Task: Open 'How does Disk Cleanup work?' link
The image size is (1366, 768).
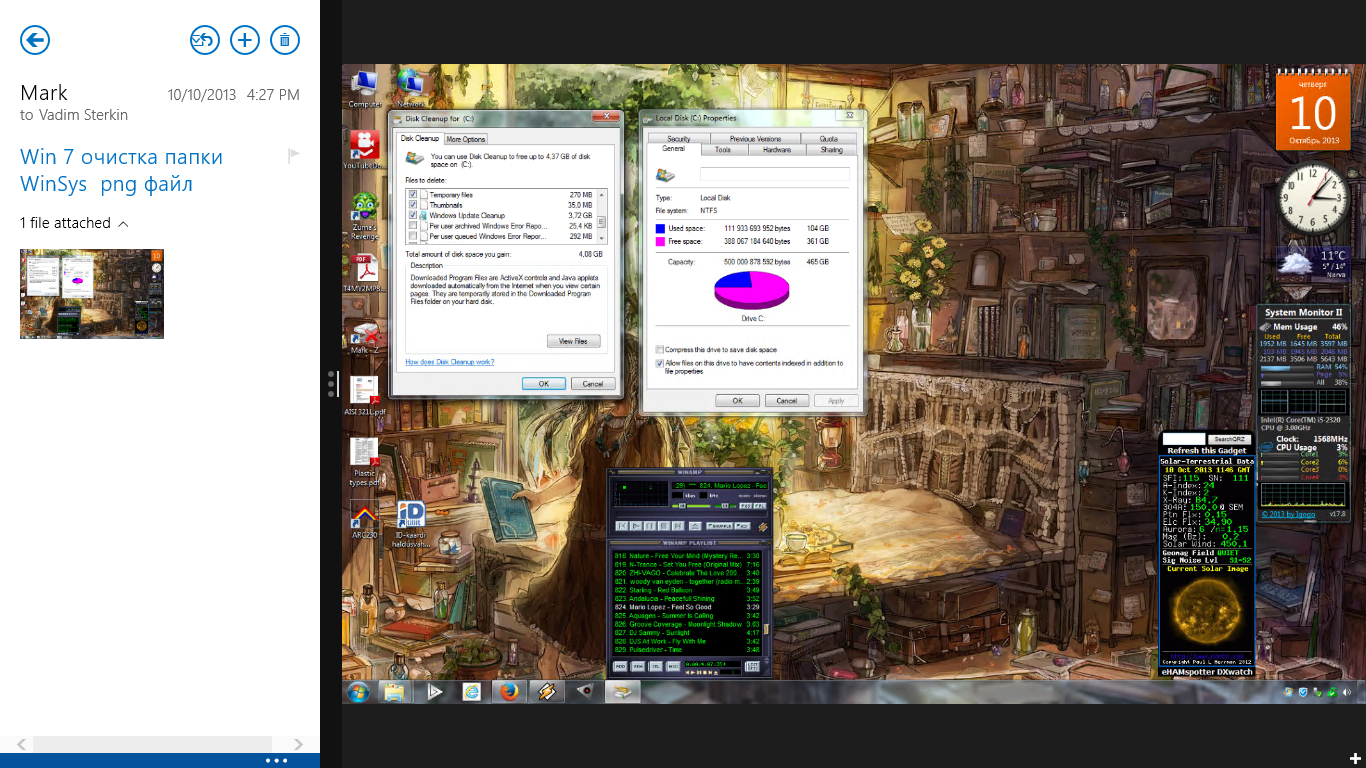Action: [x=450, y=362]
